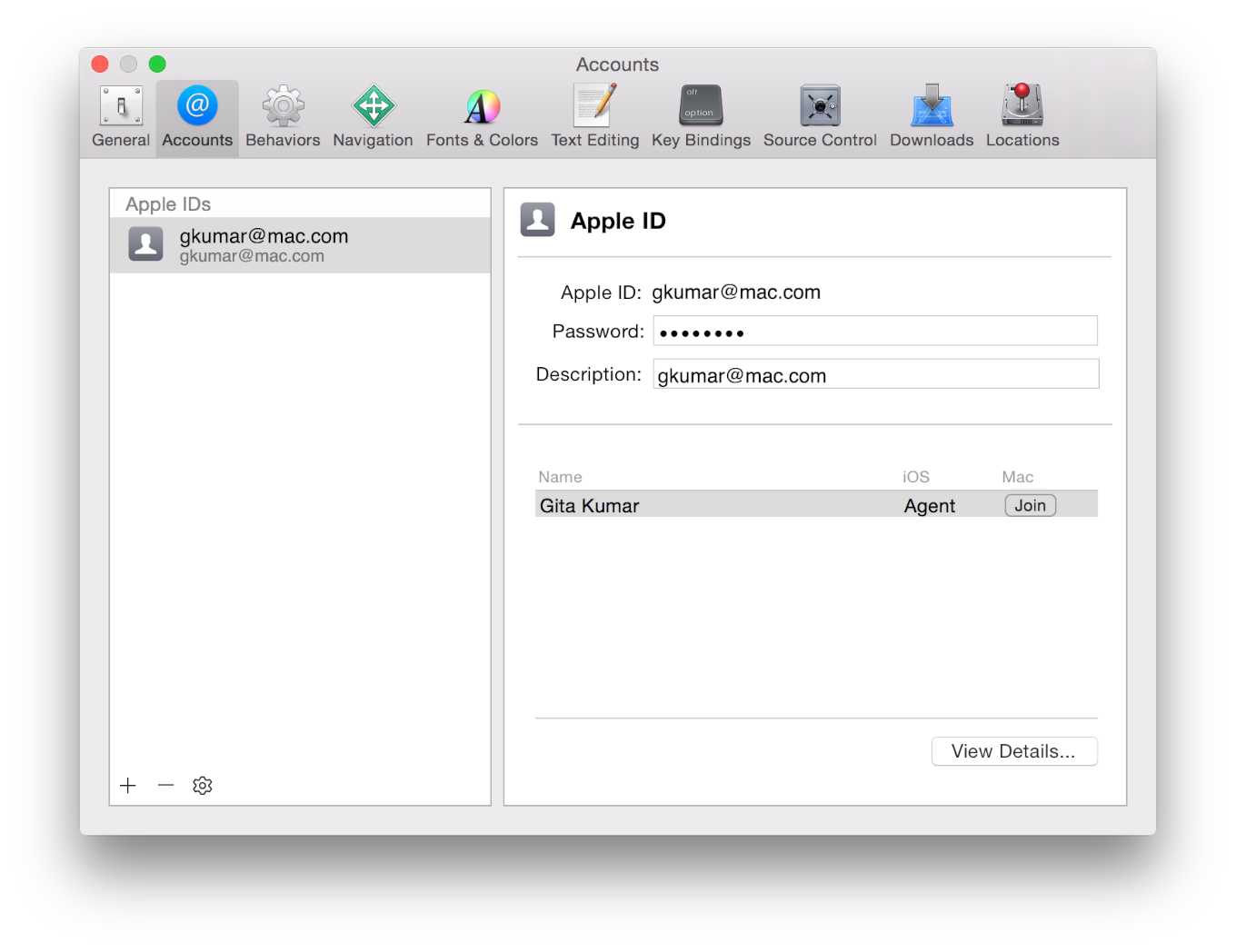Click the Mac column header

tap(1017, 477)
